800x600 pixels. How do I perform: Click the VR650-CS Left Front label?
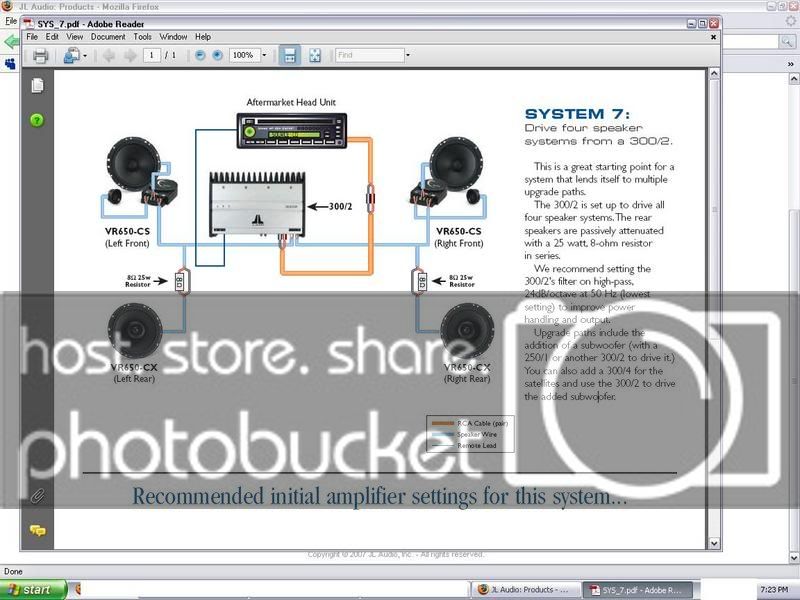click(x=127, y=237)
